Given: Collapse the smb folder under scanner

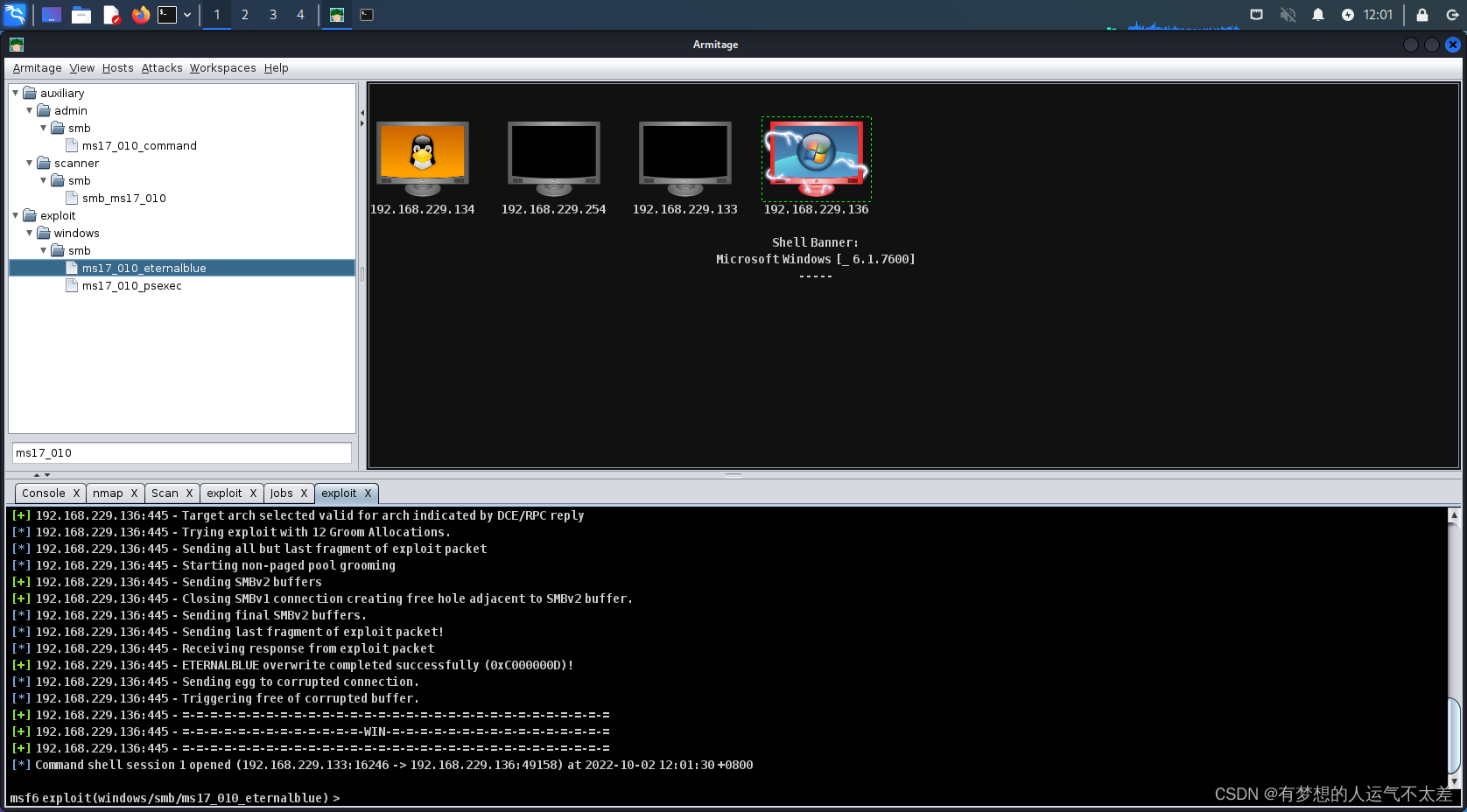Looking at the screenshot, I should 43,180.
